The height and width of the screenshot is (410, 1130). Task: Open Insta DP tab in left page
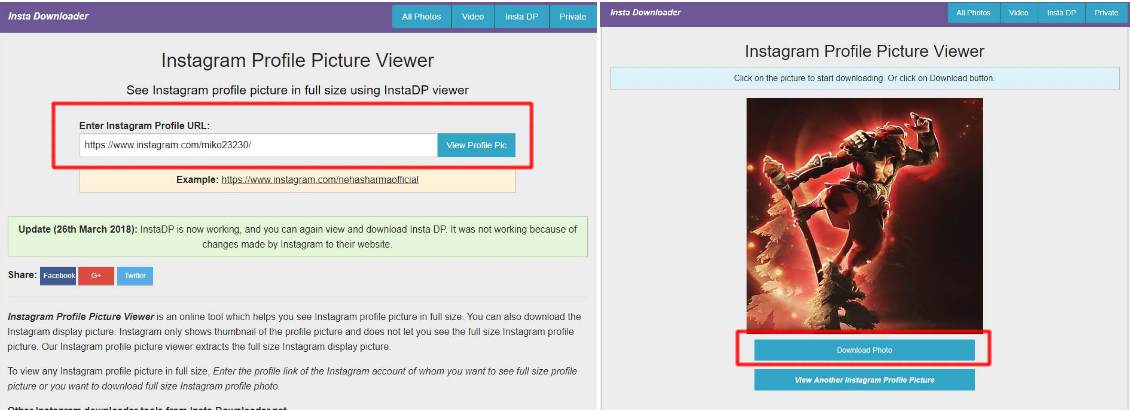point(522,17)
